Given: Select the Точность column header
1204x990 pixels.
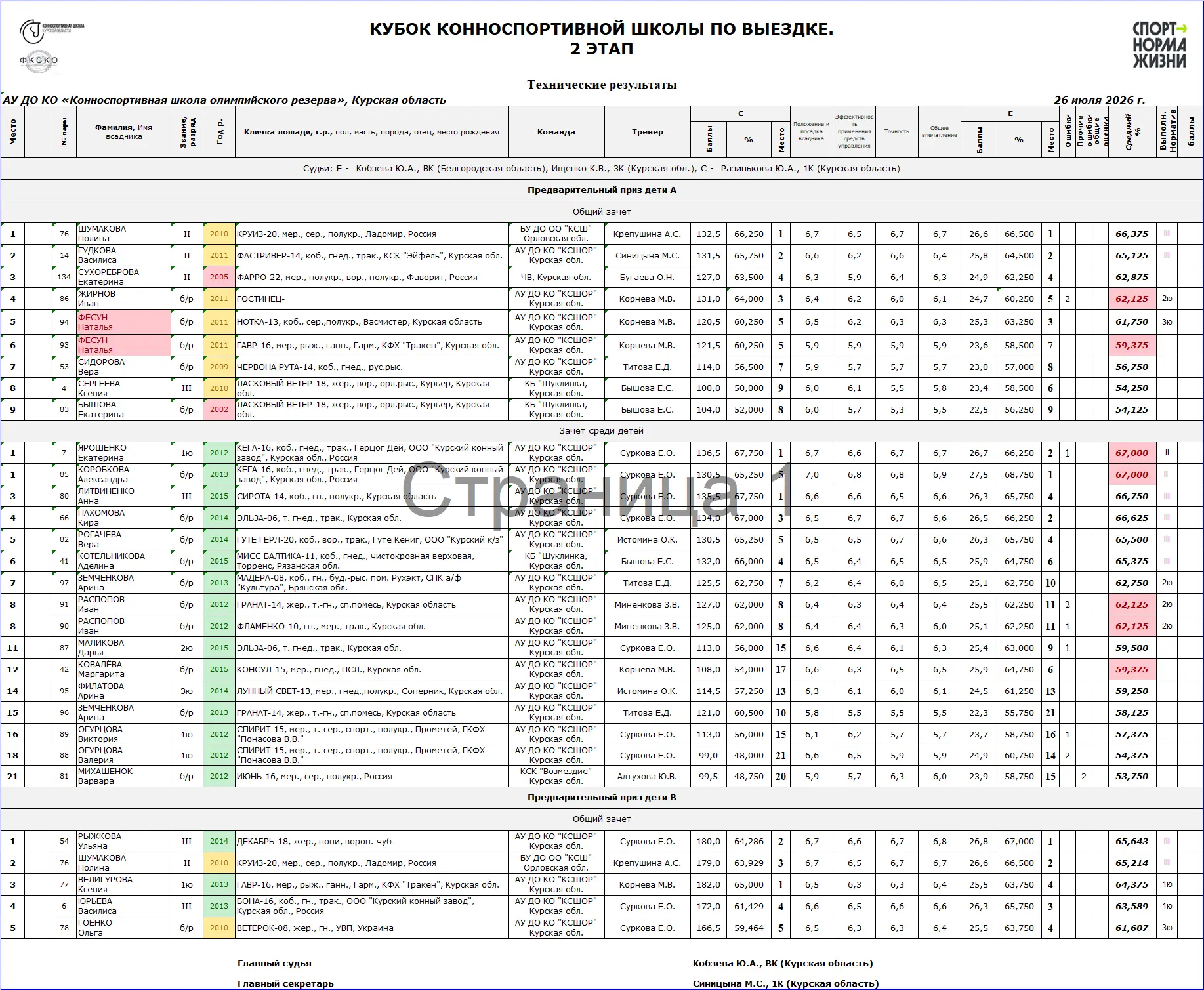Looking at the screenshot, I should (x=896, y=132).
